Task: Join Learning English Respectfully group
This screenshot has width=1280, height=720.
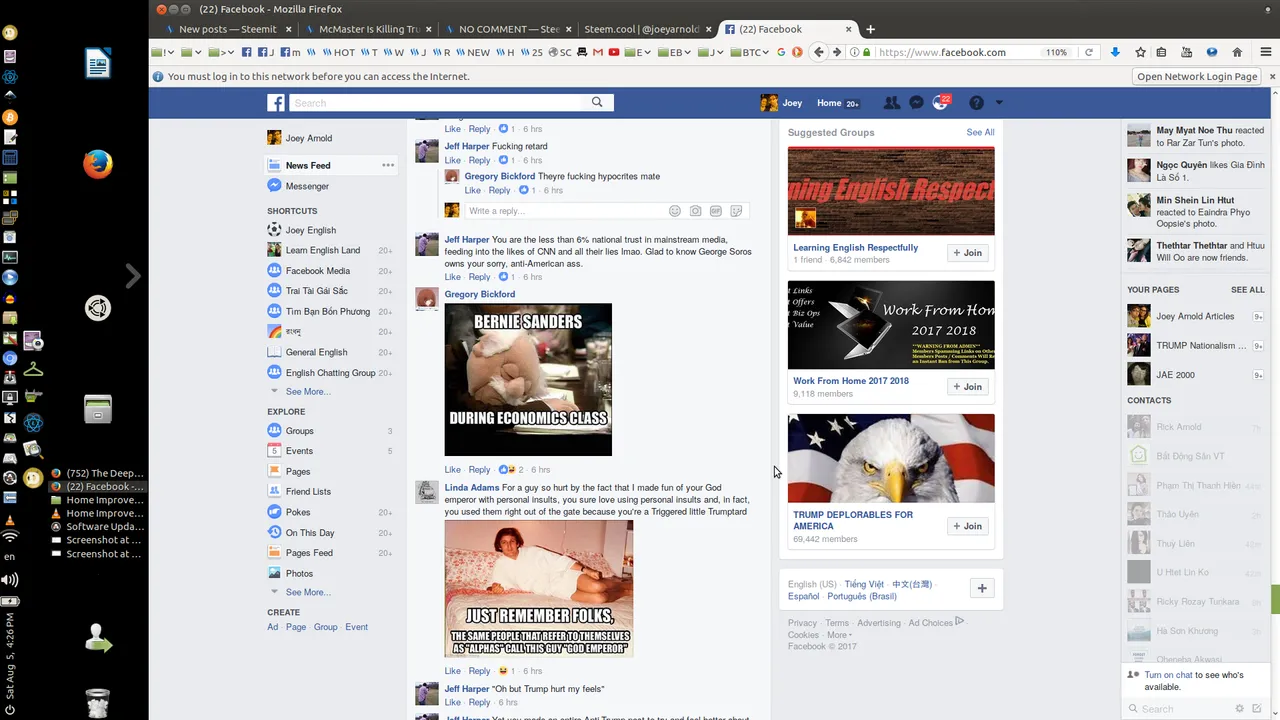Action: [x=967, y=253]
